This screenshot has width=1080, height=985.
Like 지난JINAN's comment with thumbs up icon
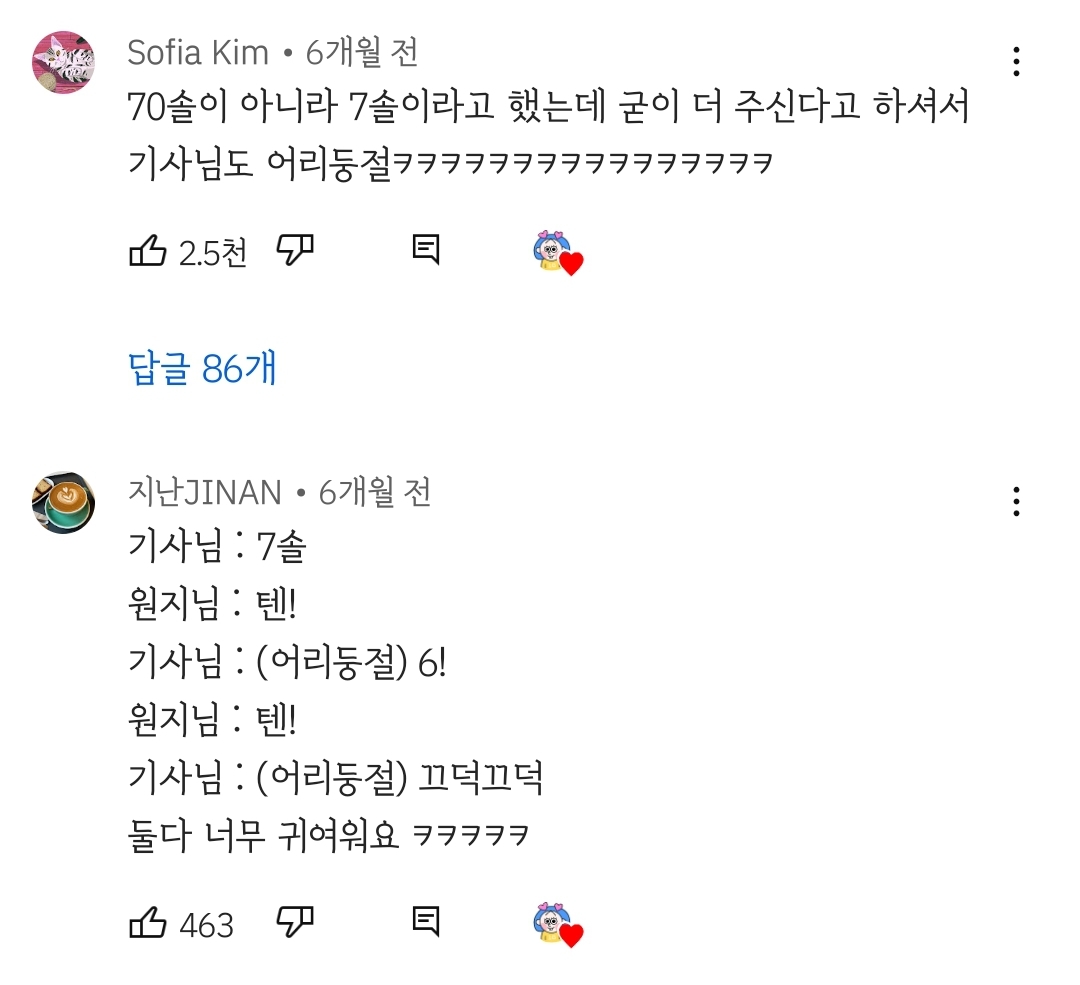pyautogui.click(x=146, y=925)
